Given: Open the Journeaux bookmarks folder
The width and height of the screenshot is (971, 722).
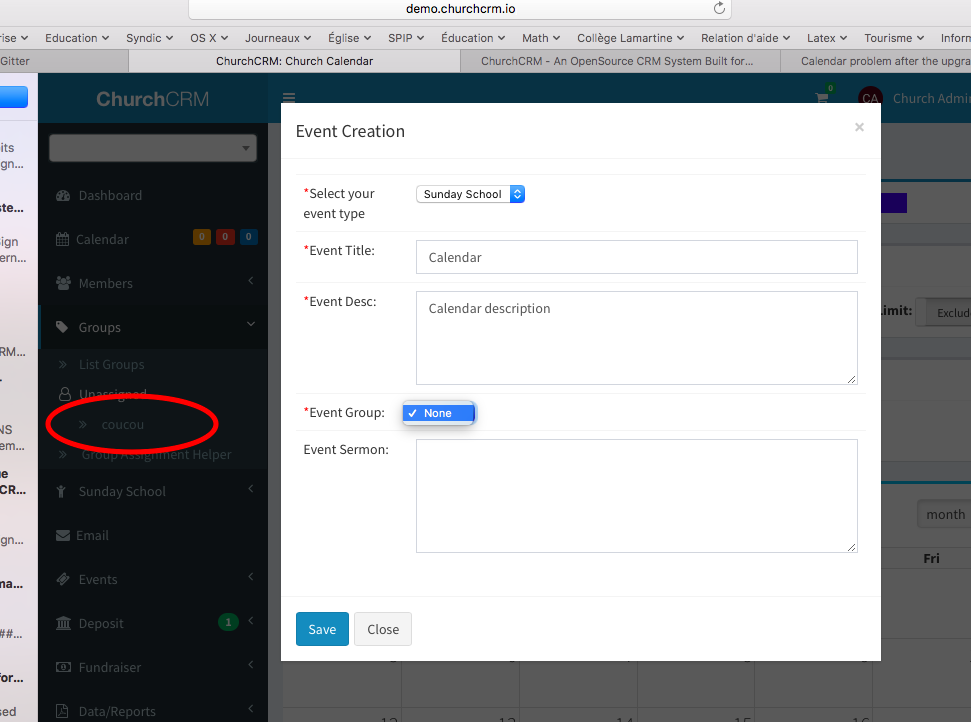Looking at the screenshot, I should pyautogui.click(x=278, y=38).
